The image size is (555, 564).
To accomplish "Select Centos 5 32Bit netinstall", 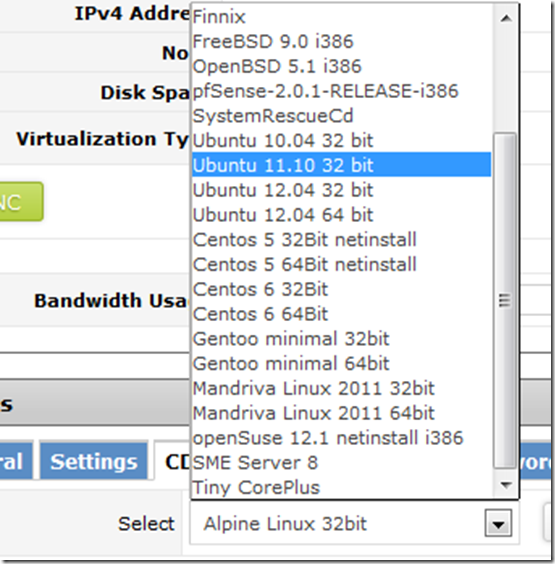I will 342,240.
